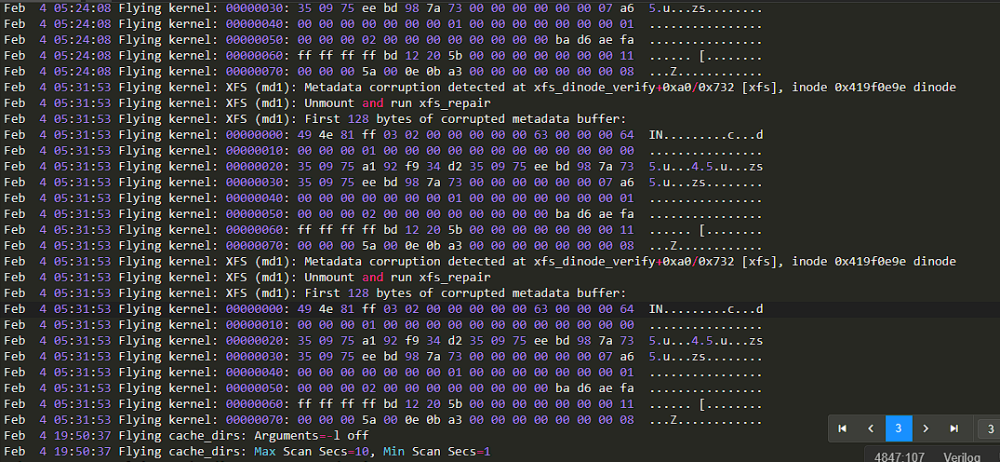This screenshot has height=462, width=1000.
Task: Jump to the last page of the log
Action: click(955, 429)
